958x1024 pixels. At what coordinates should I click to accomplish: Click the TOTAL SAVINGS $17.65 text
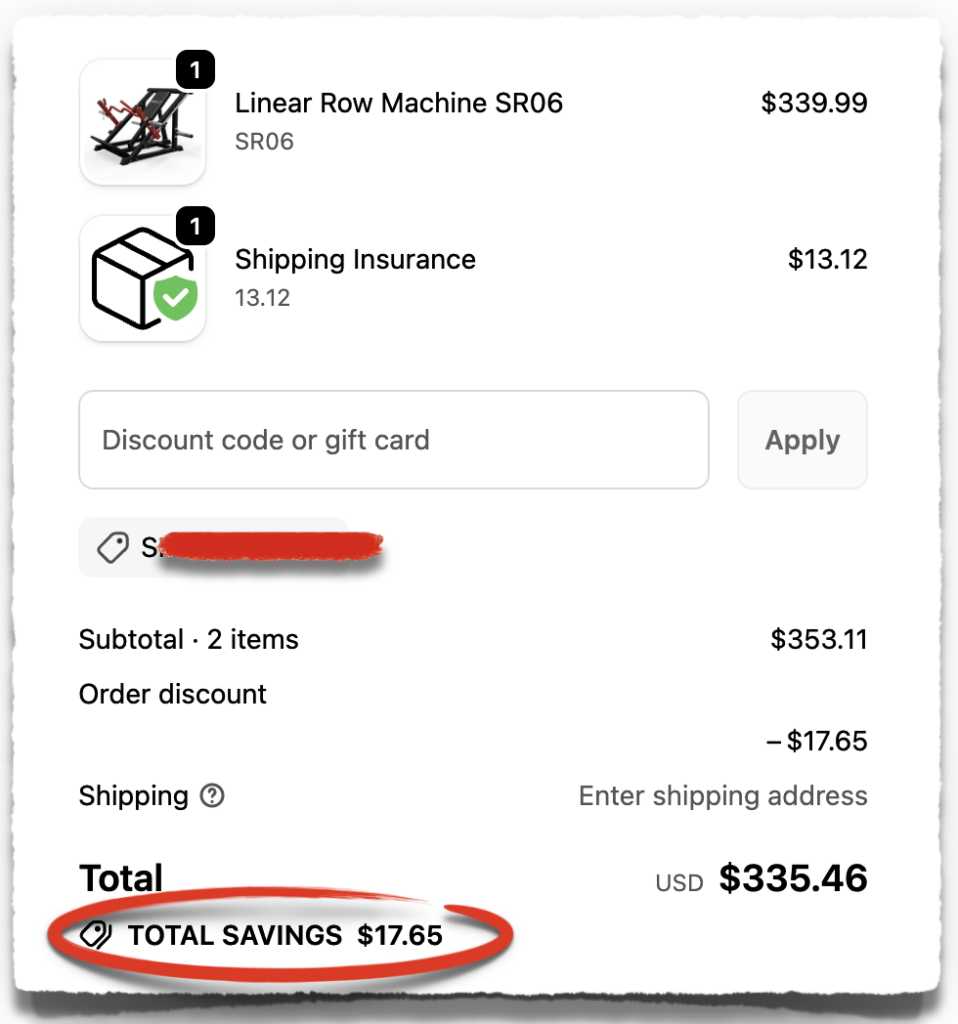[x=285, y=935]
